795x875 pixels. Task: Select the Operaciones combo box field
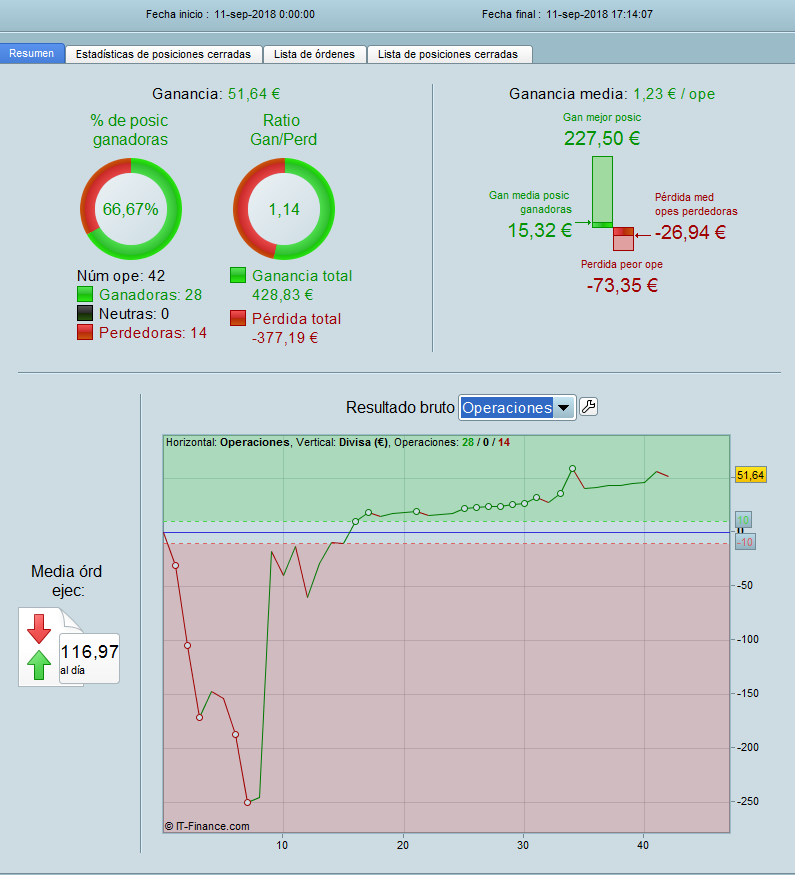pyautogui.click(x=517, y=408)
